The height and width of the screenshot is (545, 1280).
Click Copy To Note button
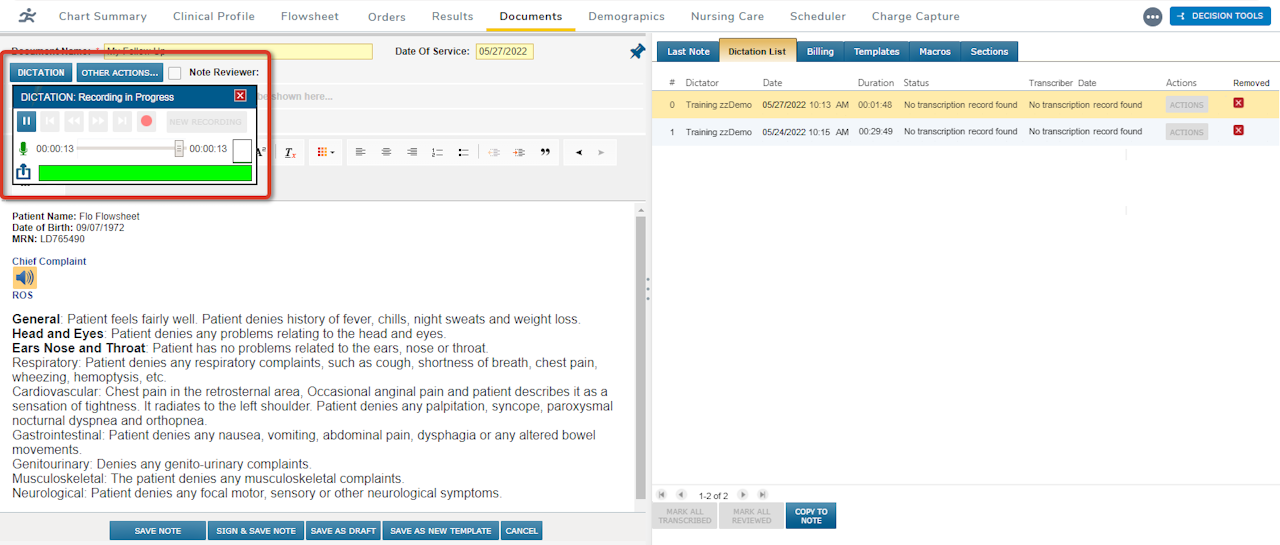pyautogui.click(x=811, y=516)
